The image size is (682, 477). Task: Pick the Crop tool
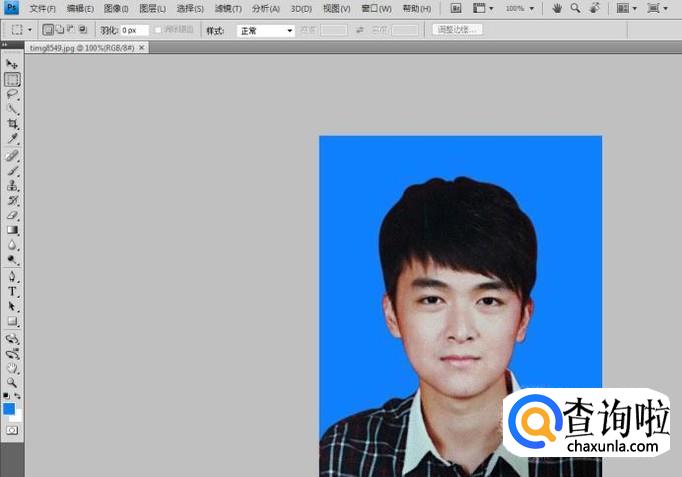tap(12, 123)
